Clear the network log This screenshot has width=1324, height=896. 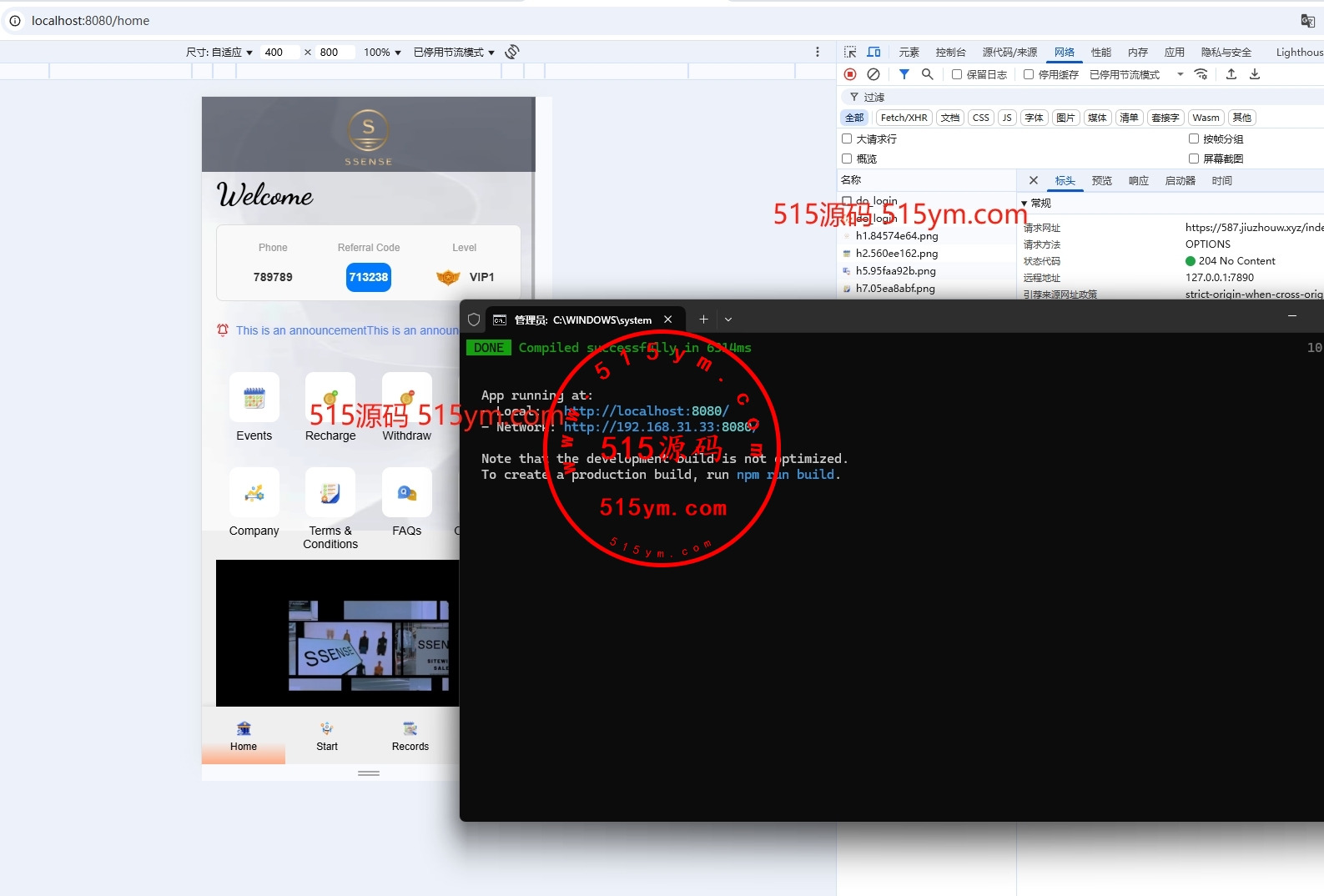(873, 74)
